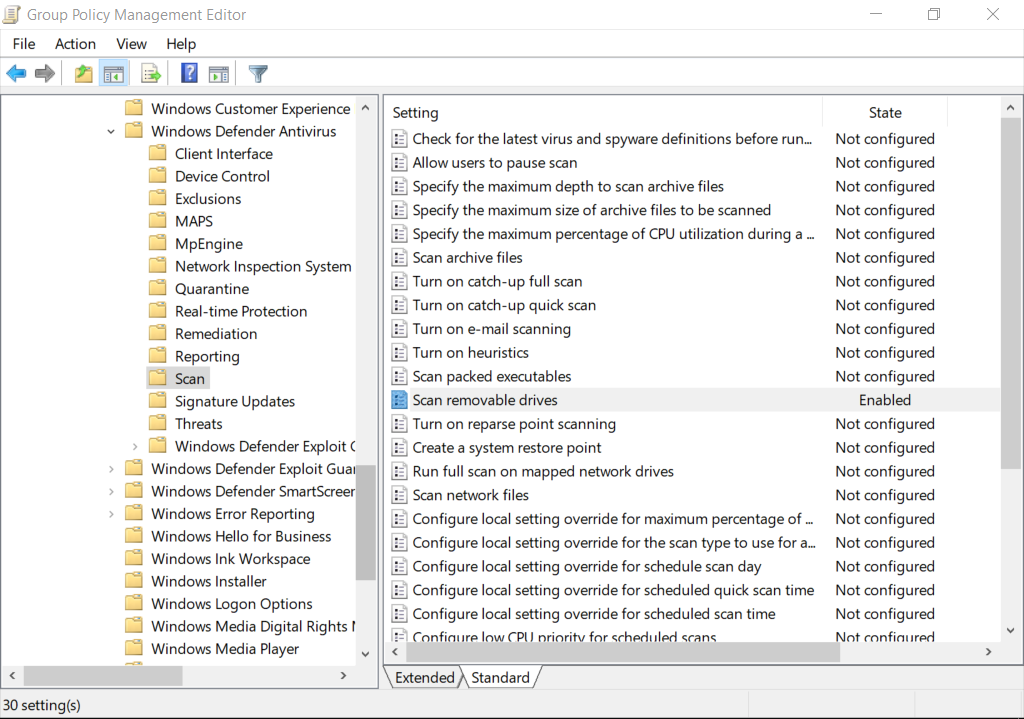Click the folder icon next to Exclusions
The width and height of the screenshot is (1024, 719).
157,198
